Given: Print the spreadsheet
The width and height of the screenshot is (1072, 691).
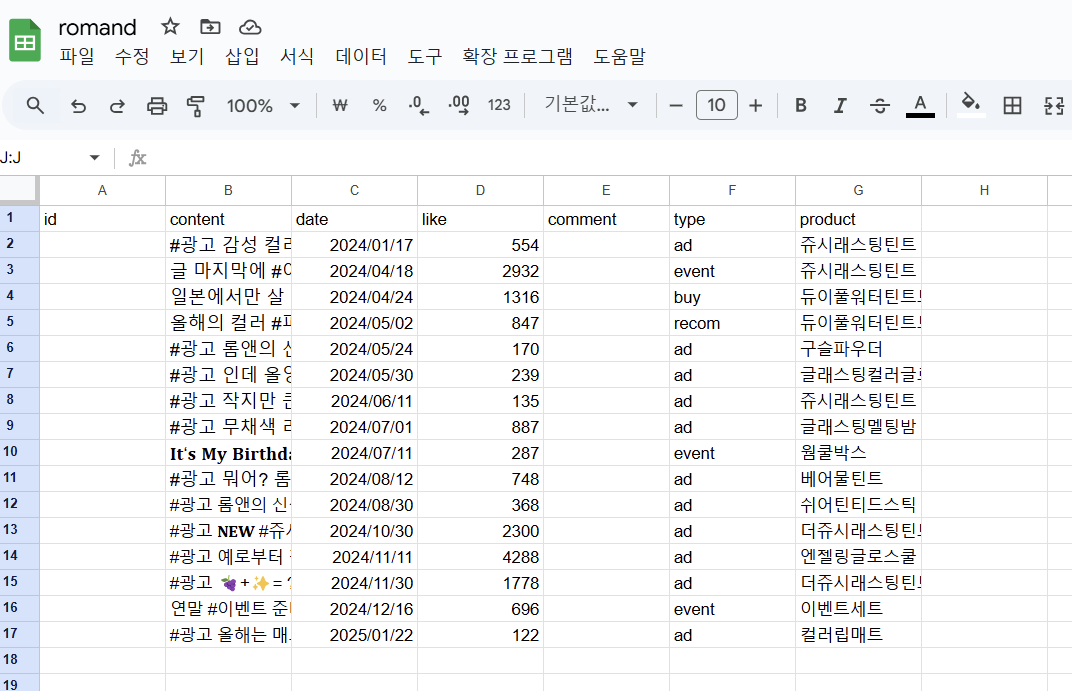Looking at the screenshot, I should [157, 106].
